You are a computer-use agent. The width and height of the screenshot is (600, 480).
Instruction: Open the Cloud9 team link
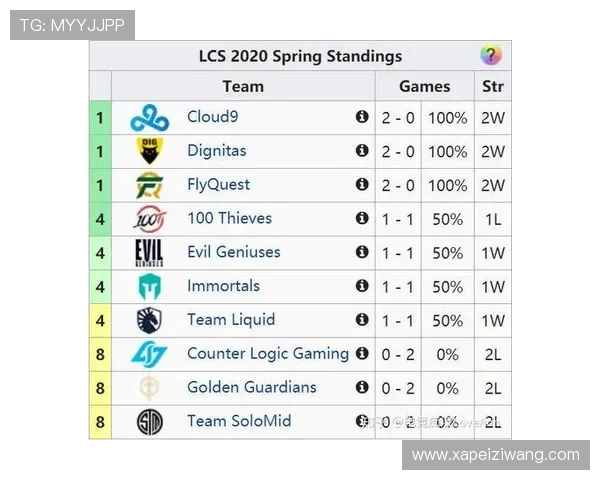[212, 117]
